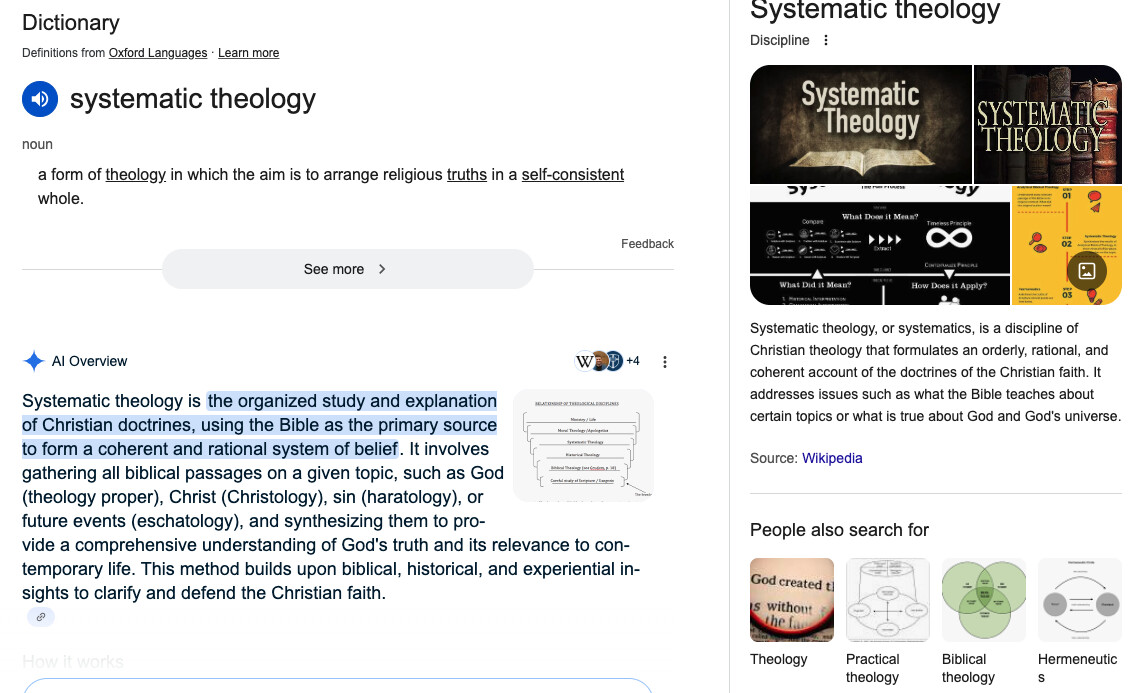
Task: Play the systematic theology pronunciation audio
Action: [x=40, y=99]
